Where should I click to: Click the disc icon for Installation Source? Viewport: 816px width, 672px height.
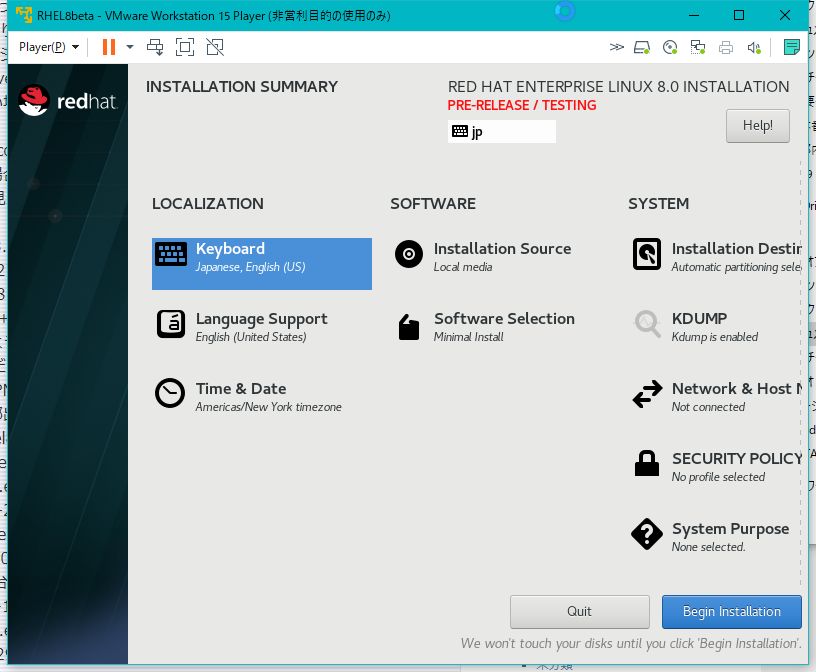(409, 254)
